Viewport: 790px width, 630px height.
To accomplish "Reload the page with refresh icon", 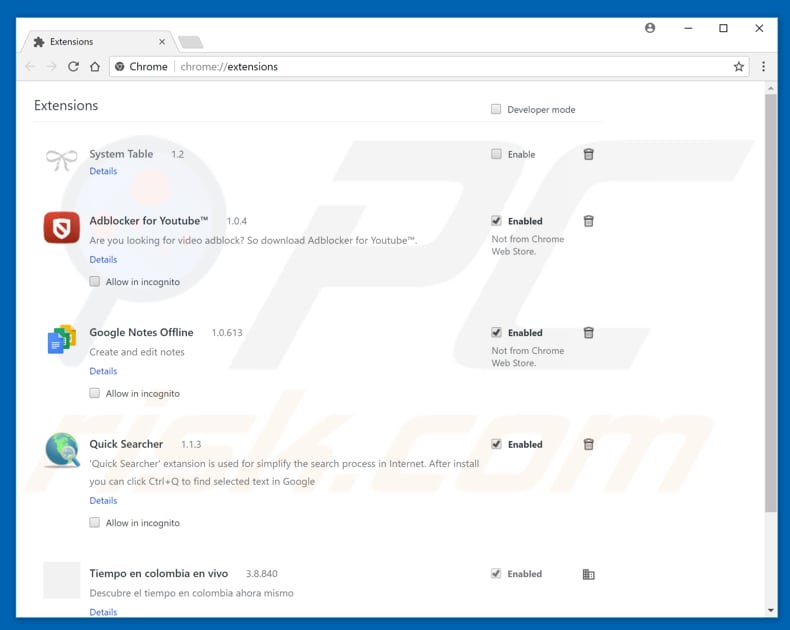I will [x=73, y=67].
